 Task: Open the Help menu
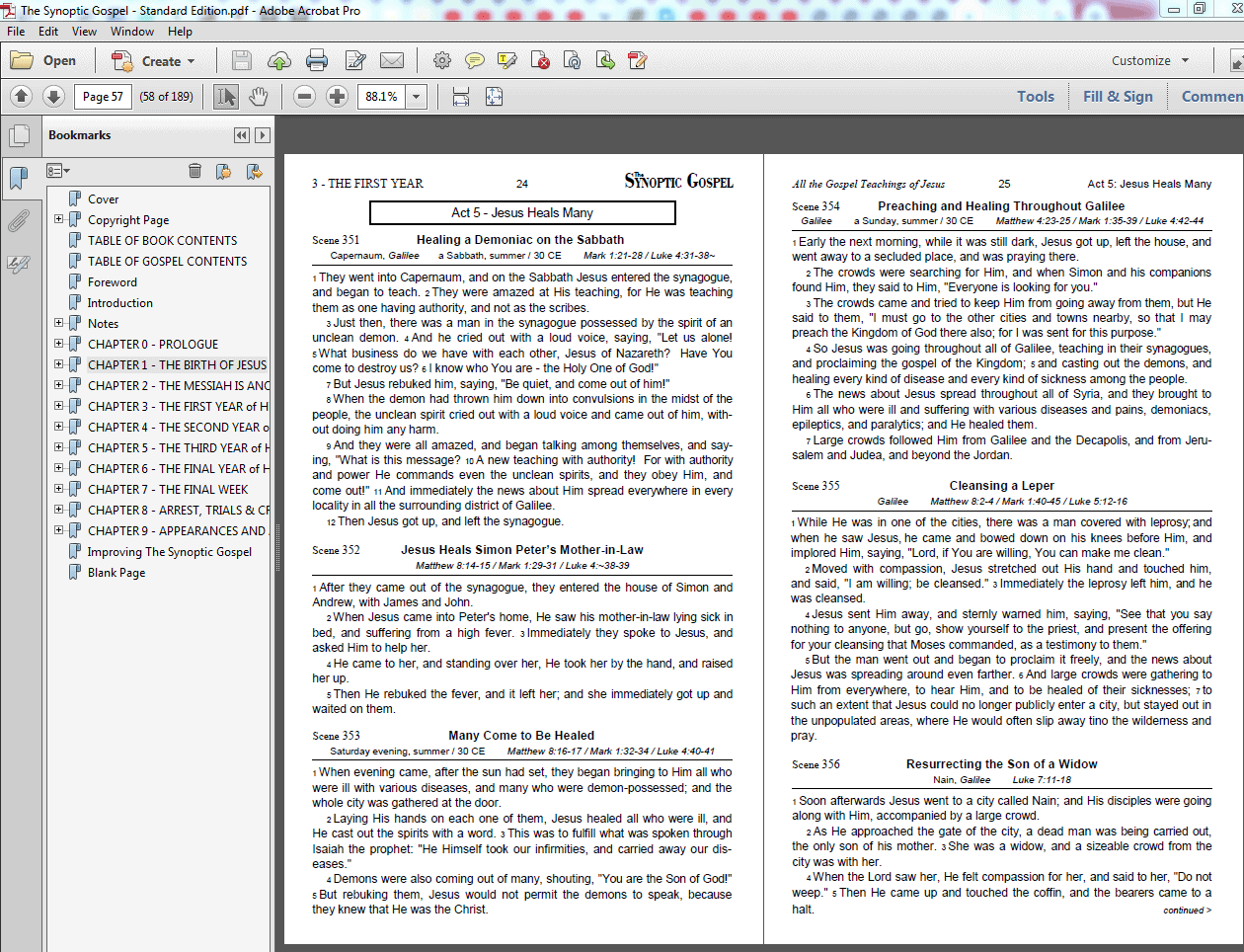point(180,32)
